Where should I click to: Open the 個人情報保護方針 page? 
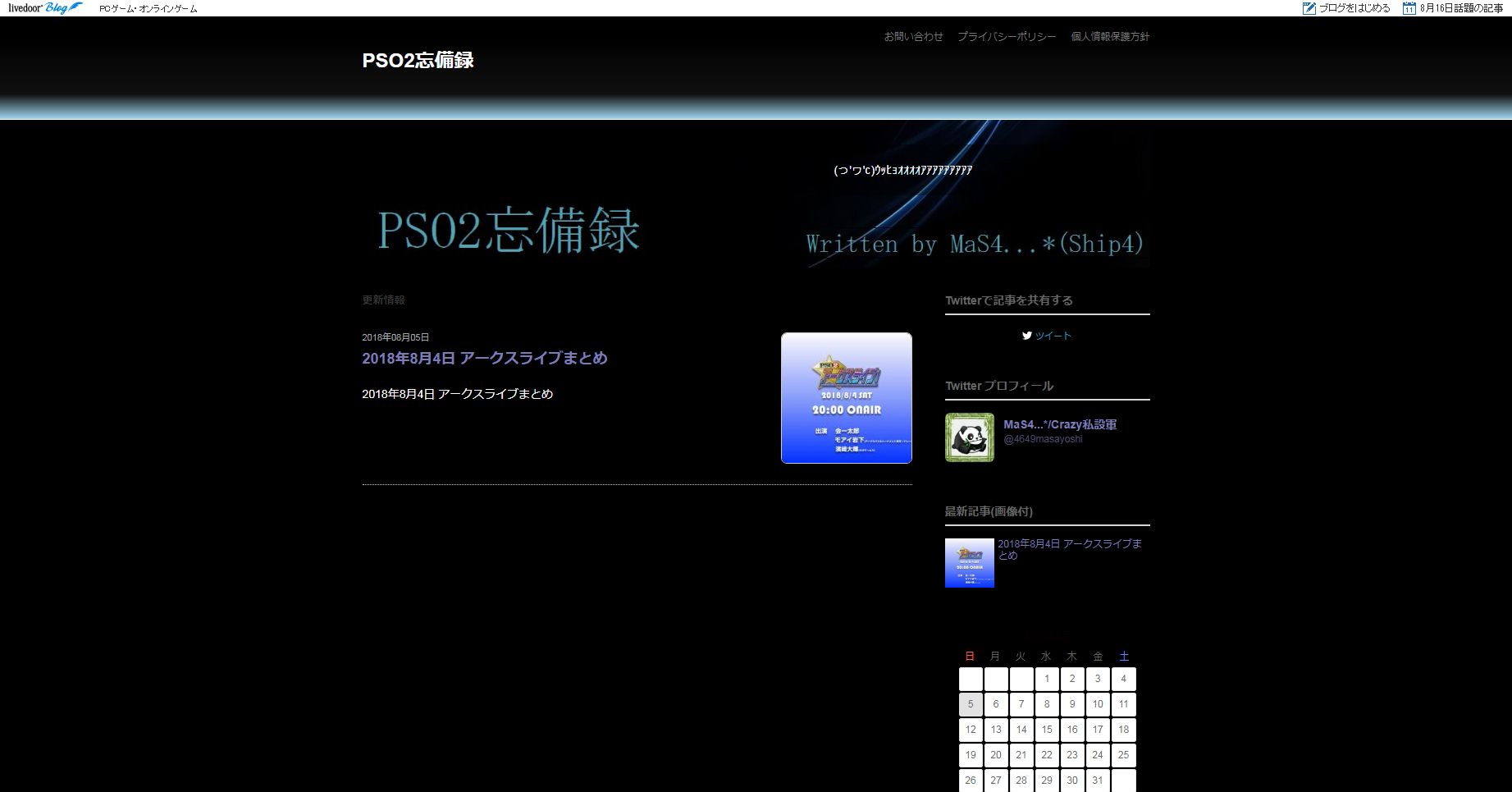1110,37
